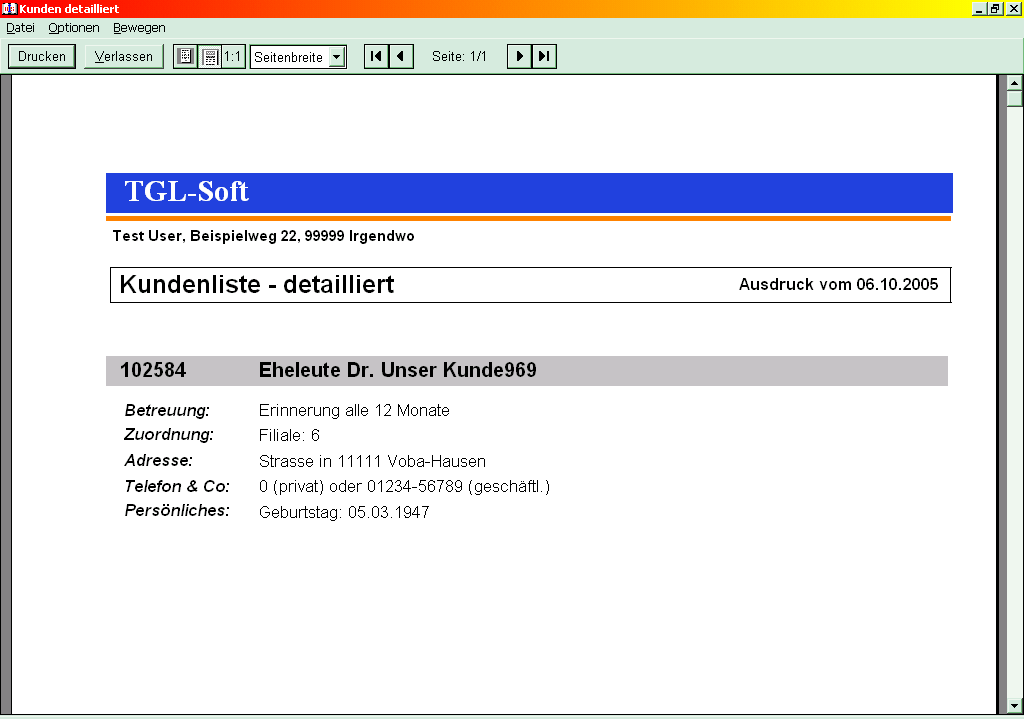The height and width of the screenshot is (719, 1024).
Task: Select the full-page view icon
Action: (x=185, y=56)
